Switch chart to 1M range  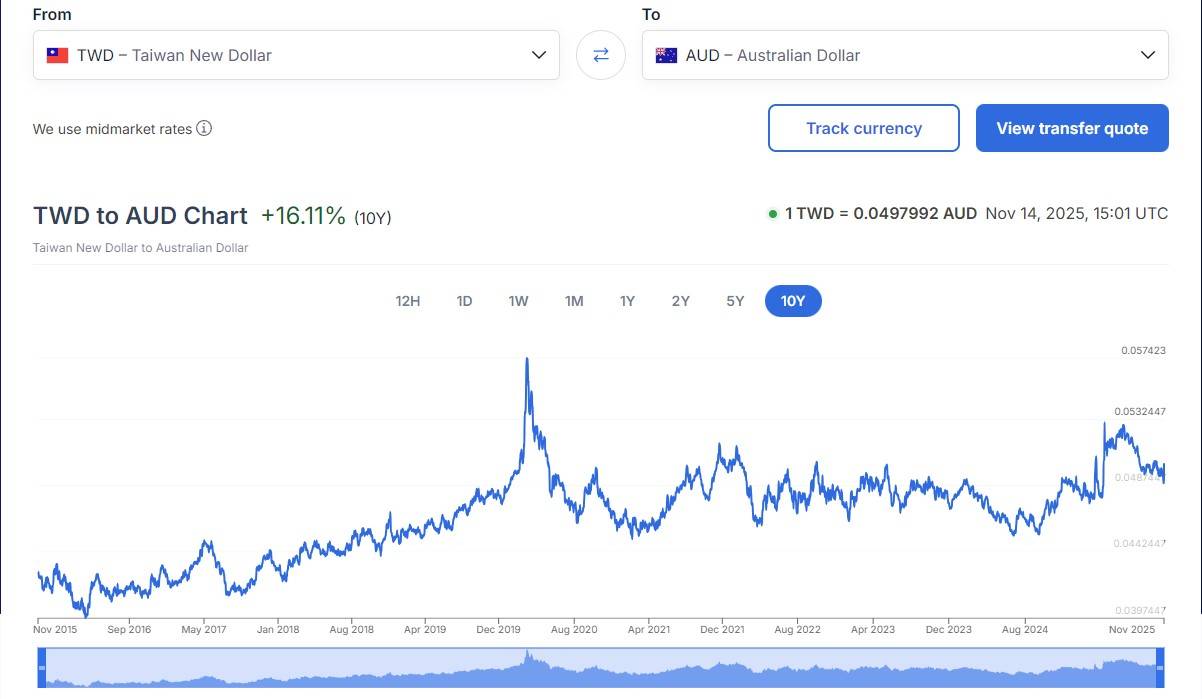coord(574,301)
